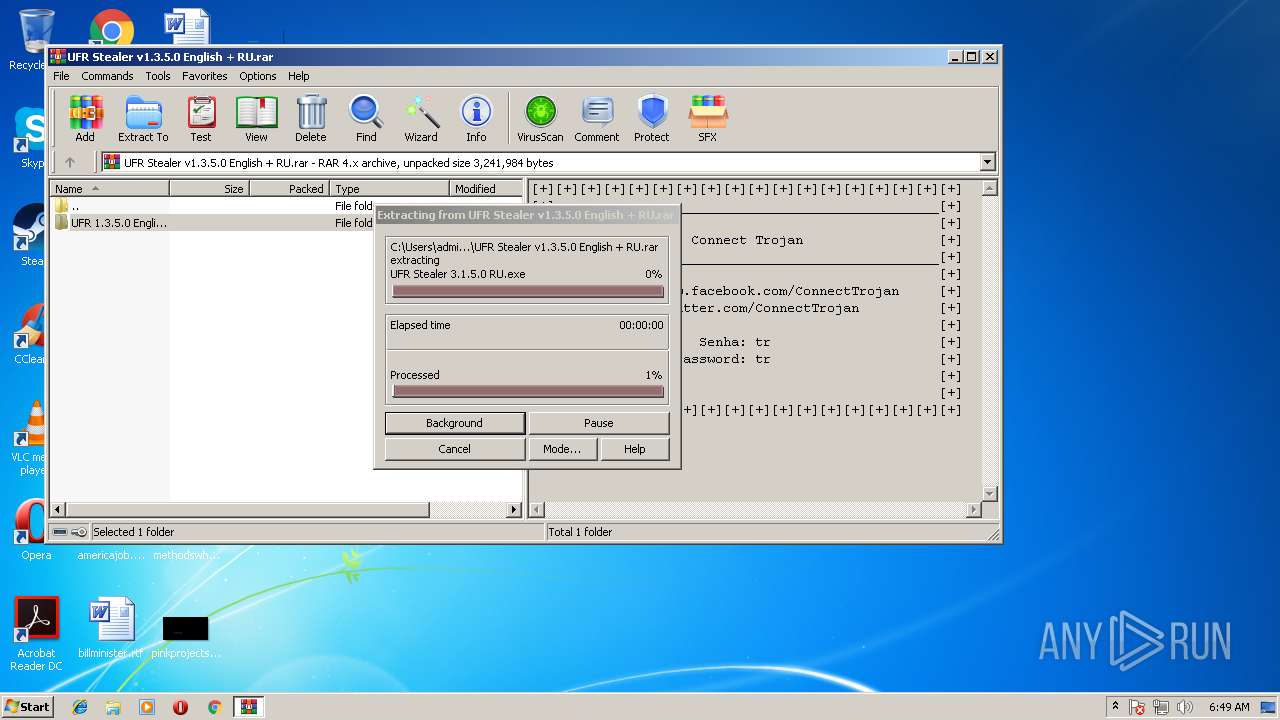Click the comment pane horizontal scrollbar

tap(755, 509)
